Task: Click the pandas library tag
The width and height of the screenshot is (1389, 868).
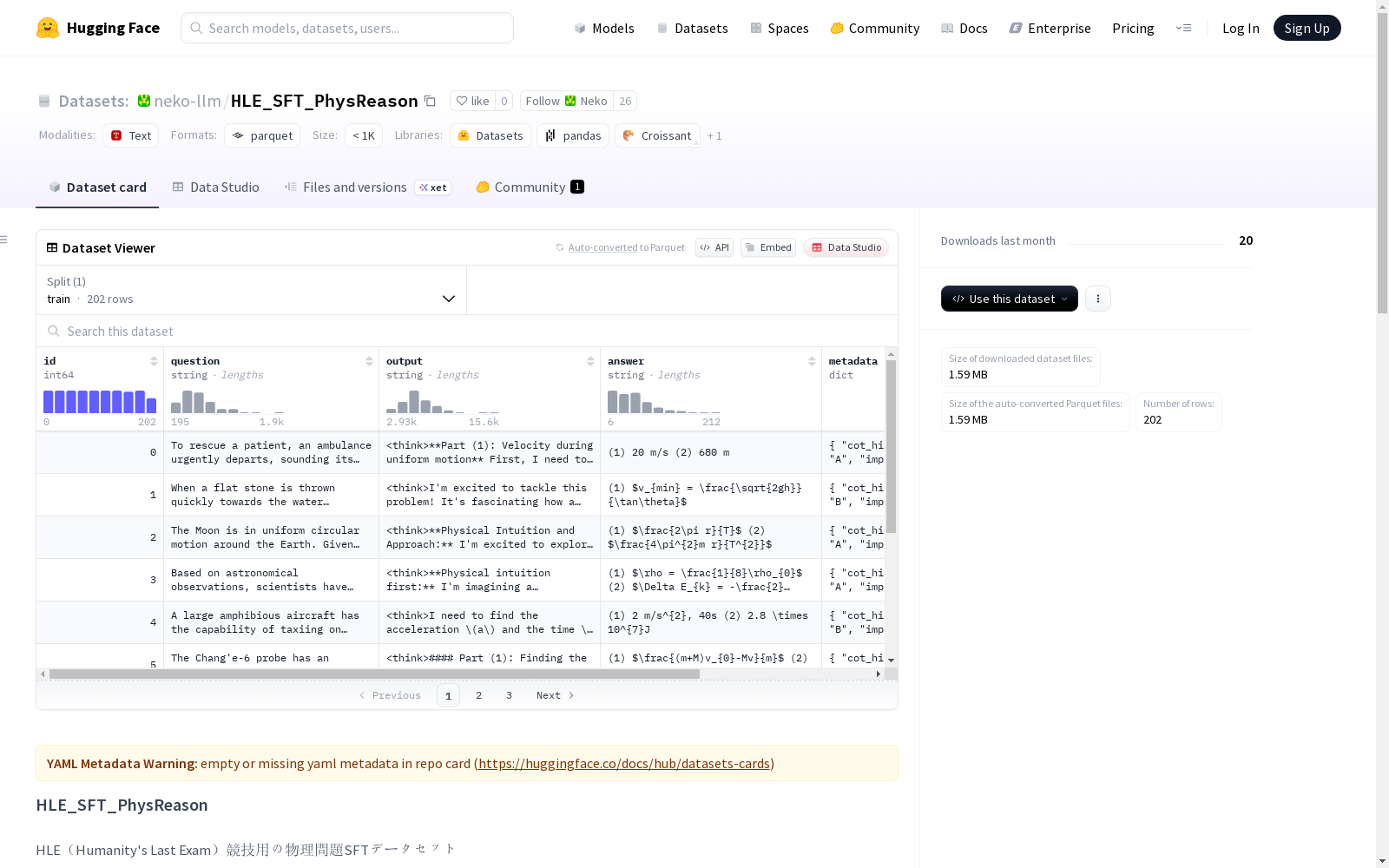Action: (x=573, y=135)
